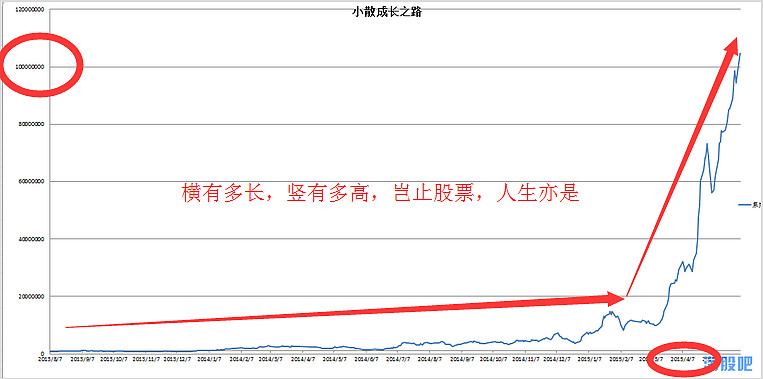The height and width of the screenshot is (379, 763).
Task: Click the red circle around 100000000
Action: click(41, 65)
